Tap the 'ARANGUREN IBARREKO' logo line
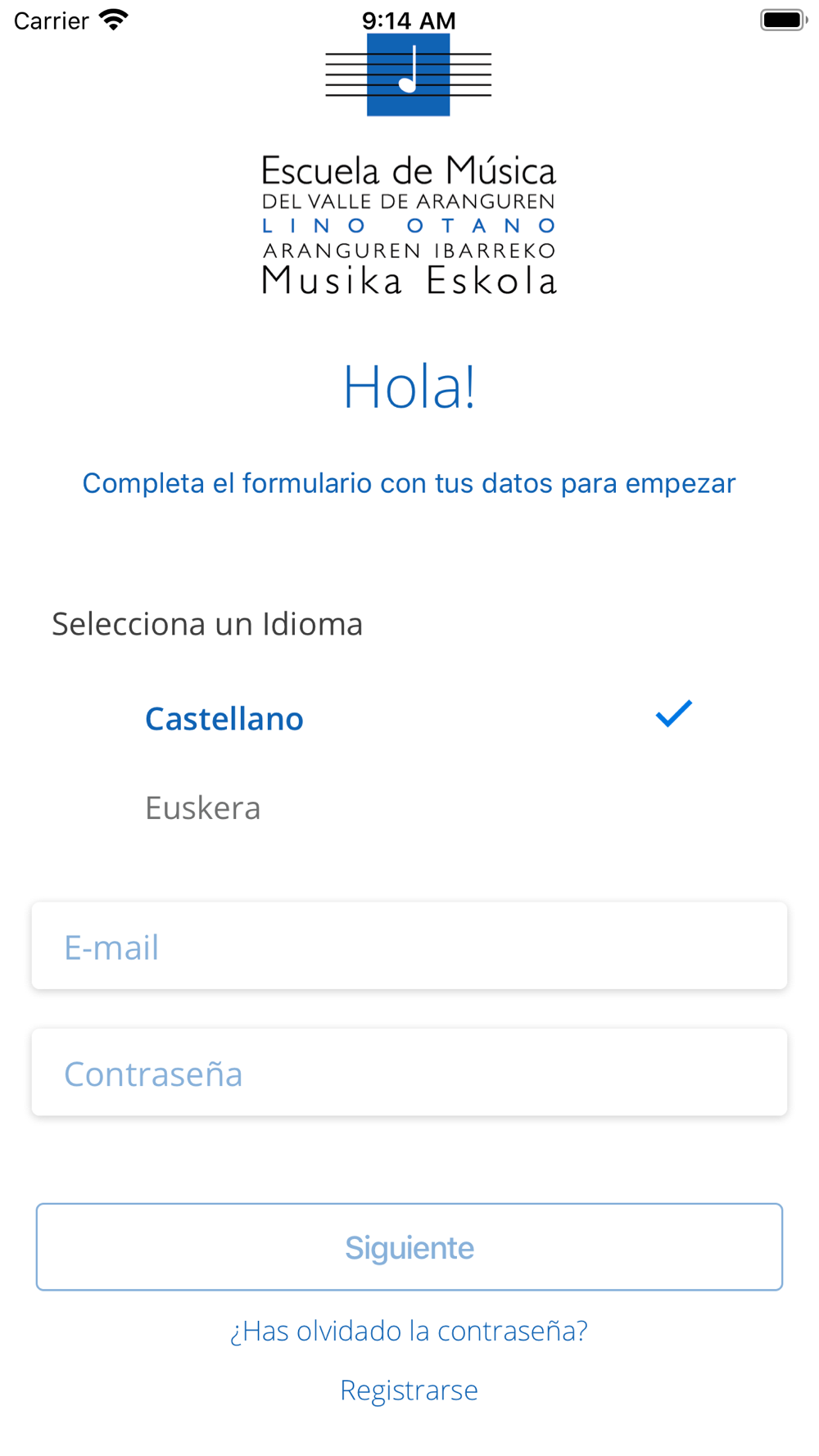Viewport: 819px width, 1456px height. [x=409, y=250]
